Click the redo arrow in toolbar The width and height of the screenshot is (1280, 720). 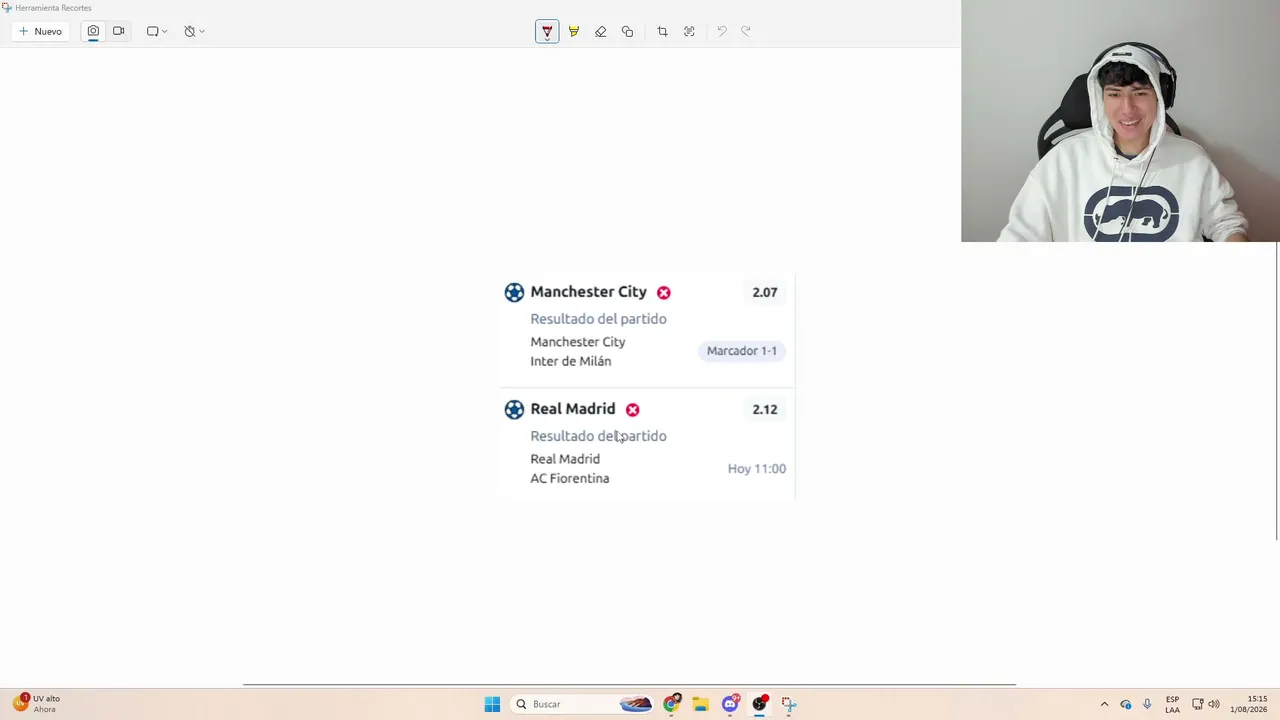(x=746, y=31)
